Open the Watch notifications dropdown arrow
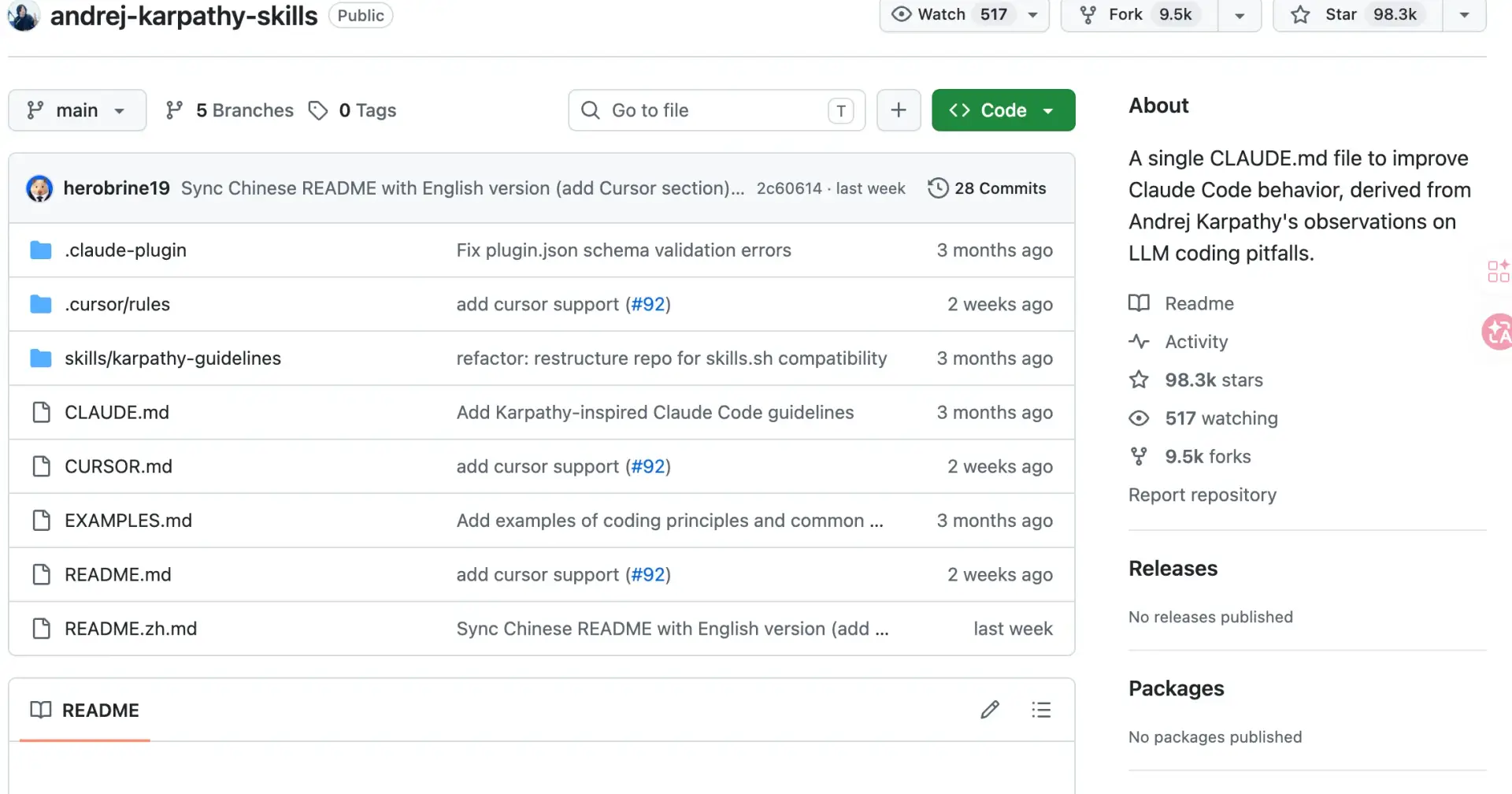Screen dimensions: 1512x794 click(1032, 15)
